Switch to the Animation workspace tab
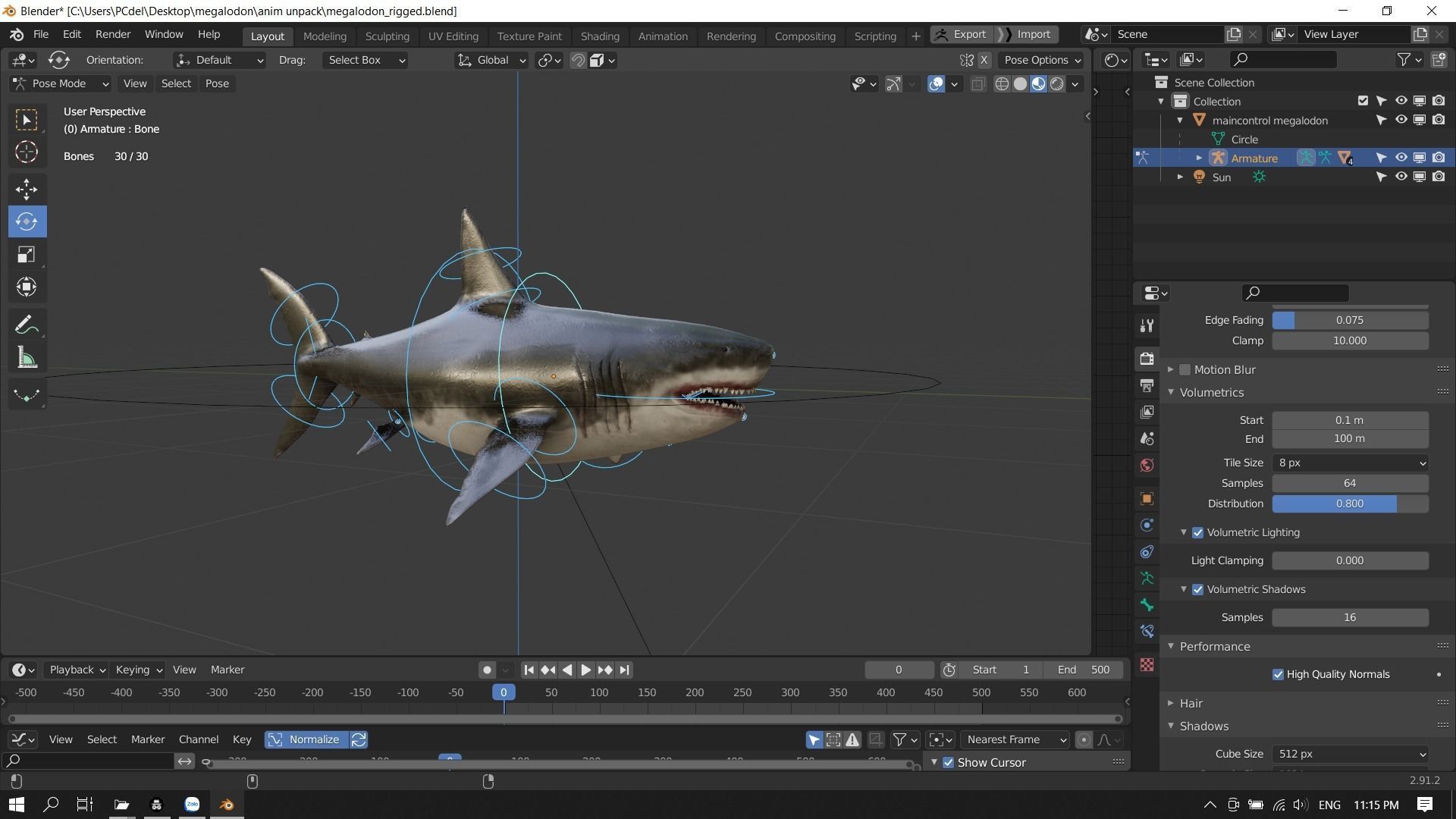This screenshot has width=1456, height=819. pyautogui.click(x=663, y=36)
